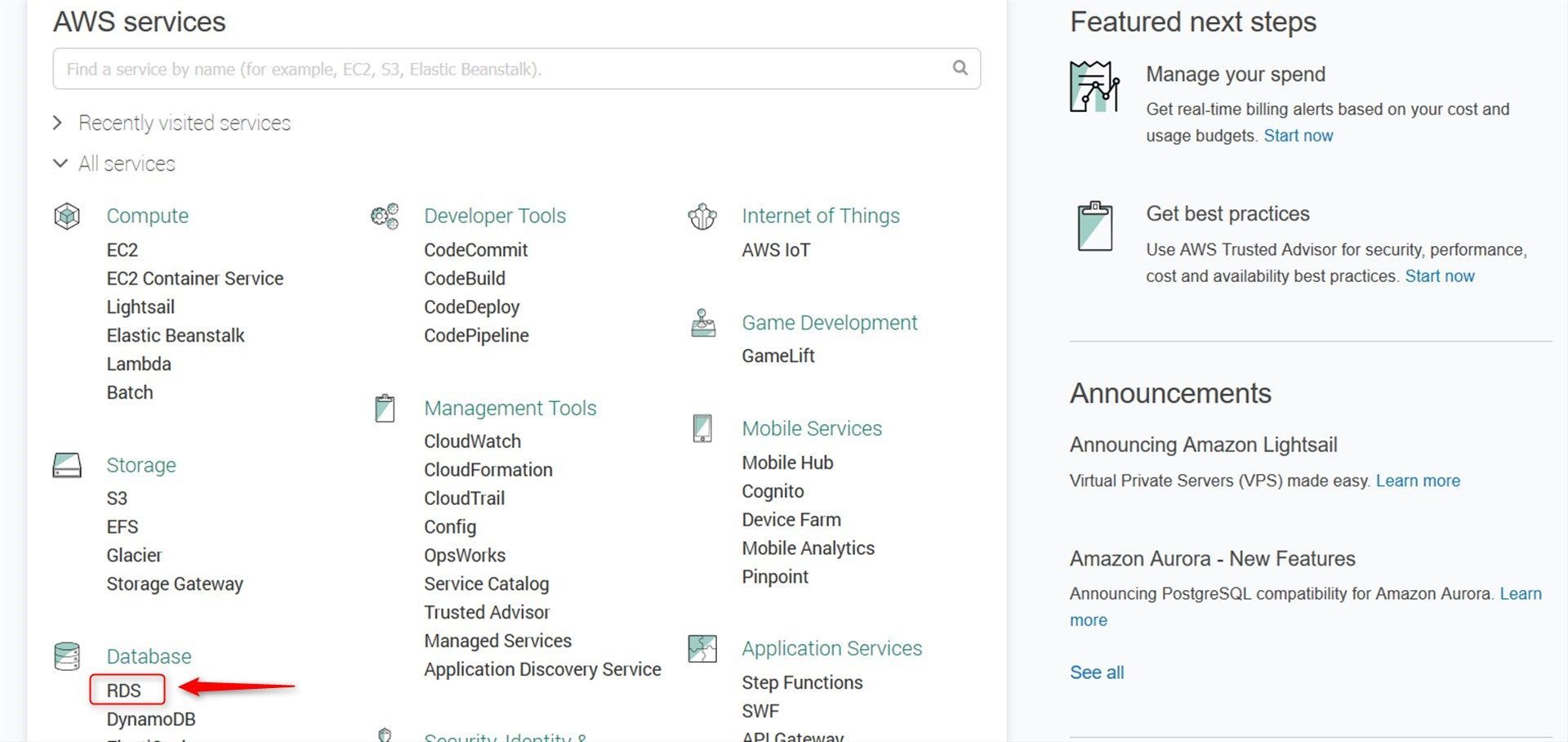Focus the Find a service search field
This screenshot has width=1568, height=742.
tap(516, 69)
